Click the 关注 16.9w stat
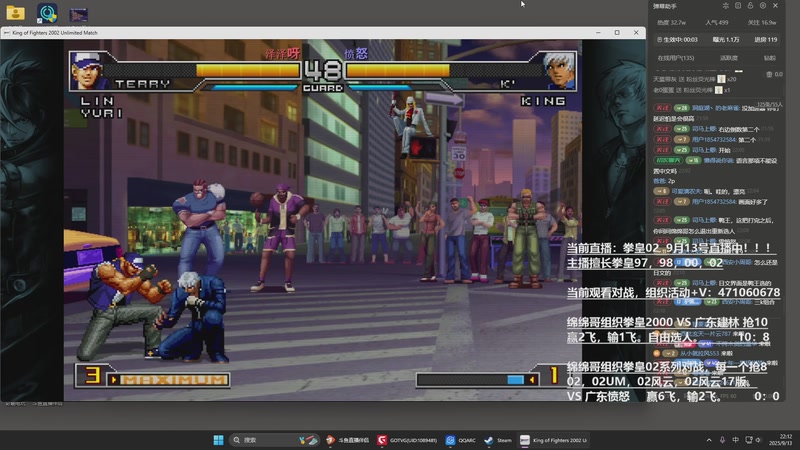 click(x=762, y=22)
